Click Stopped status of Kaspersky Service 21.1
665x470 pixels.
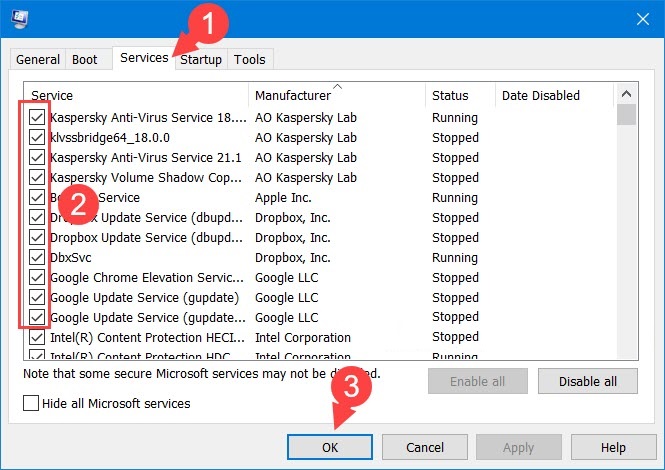click(x=455, y=158)
